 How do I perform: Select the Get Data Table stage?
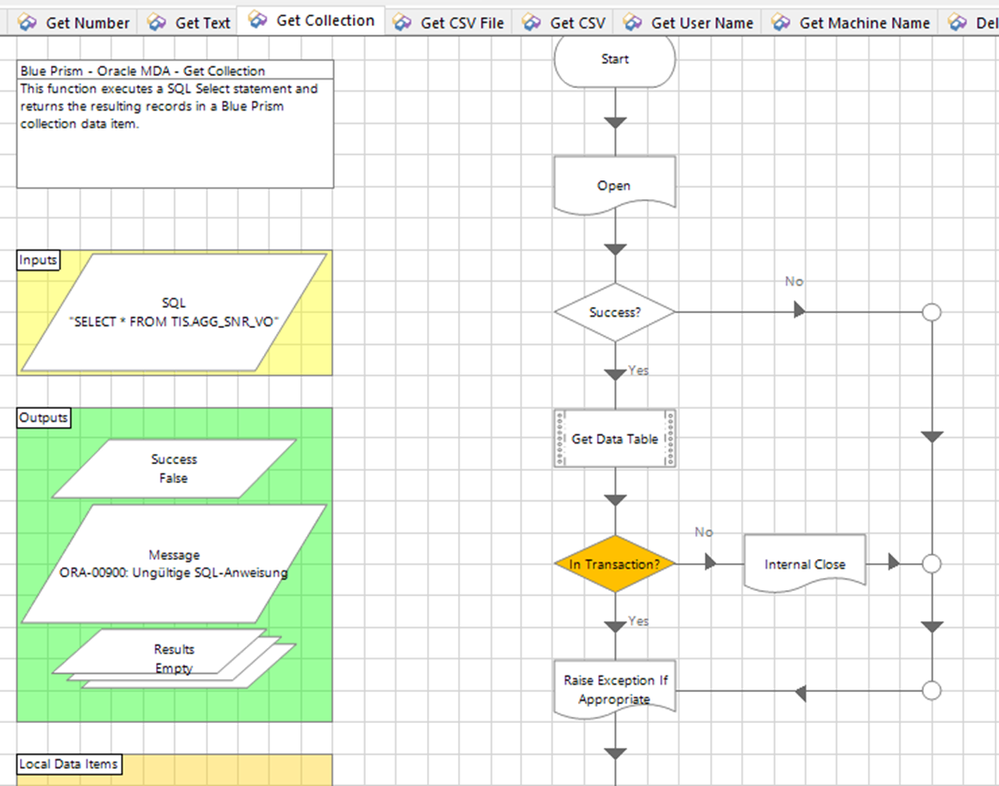tap(615, 438)
